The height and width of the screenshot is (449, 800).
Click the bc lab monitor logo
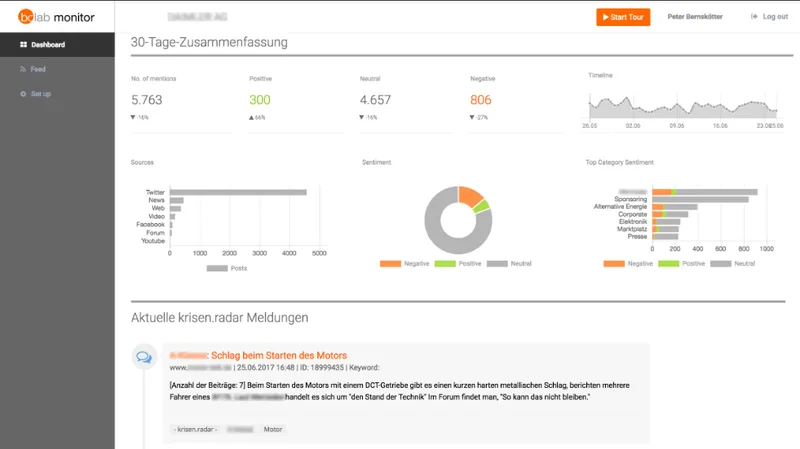coord(56,17)
